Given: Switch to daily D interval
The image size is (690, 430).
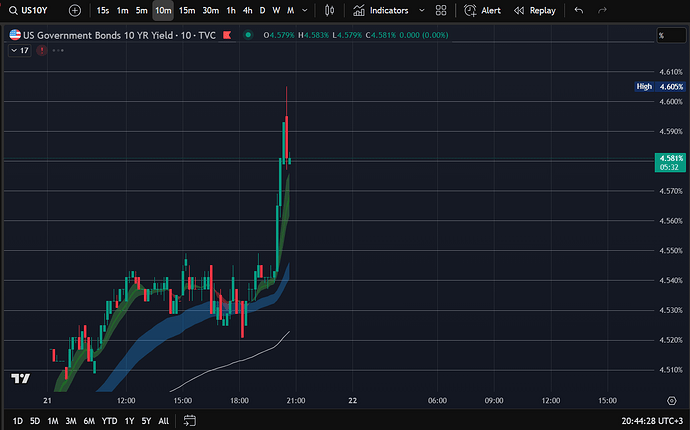Looking at the screenshot, I should pyautogui.click(x=262, y=10).
